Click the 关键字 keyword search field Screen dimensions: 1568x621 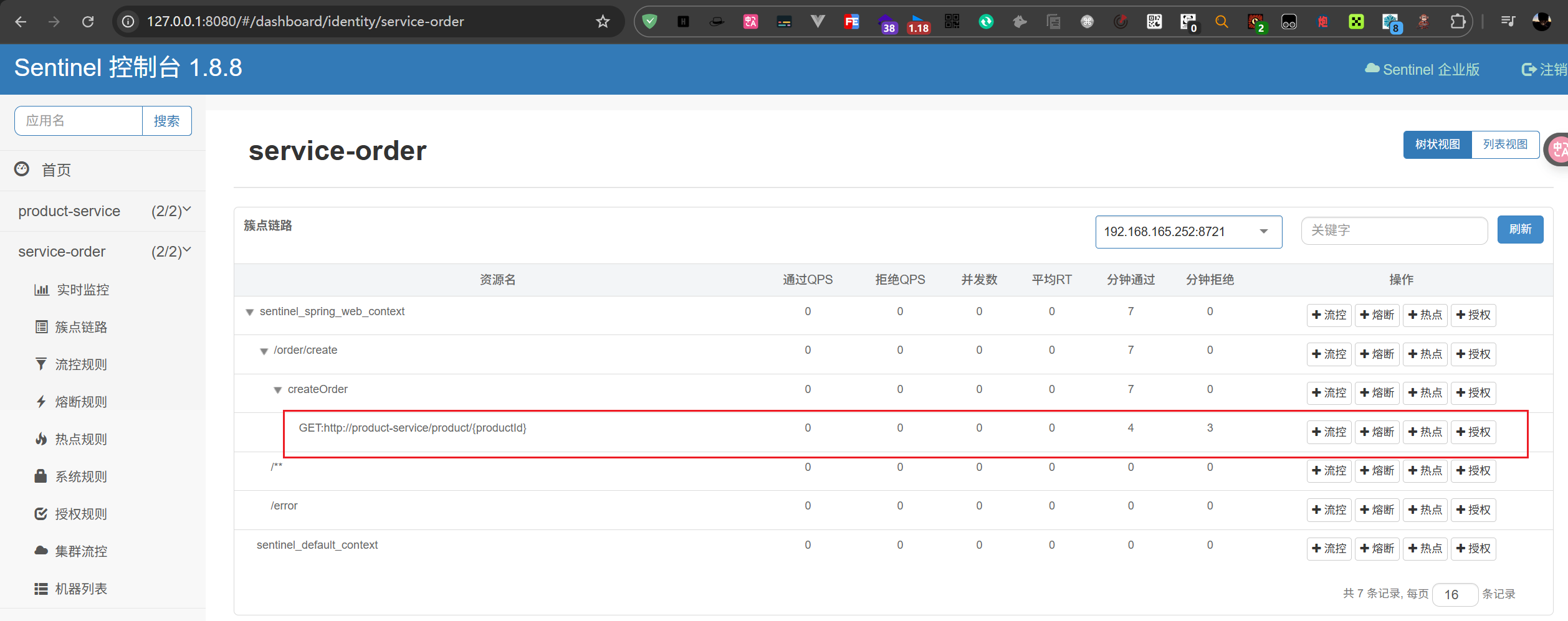click(x=1394, y=230)
